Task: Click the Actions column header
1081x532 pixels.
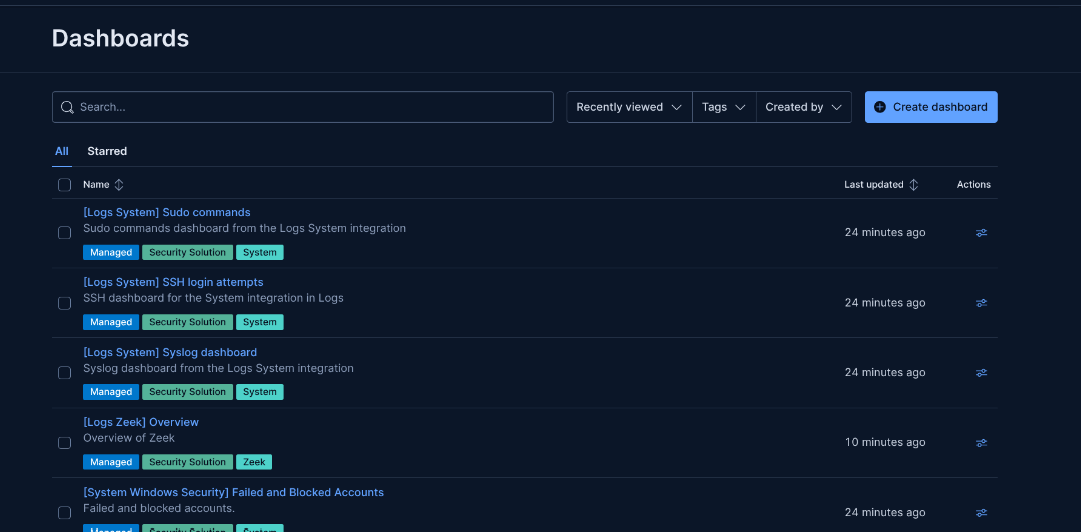Action: click(x=973, y=185)
